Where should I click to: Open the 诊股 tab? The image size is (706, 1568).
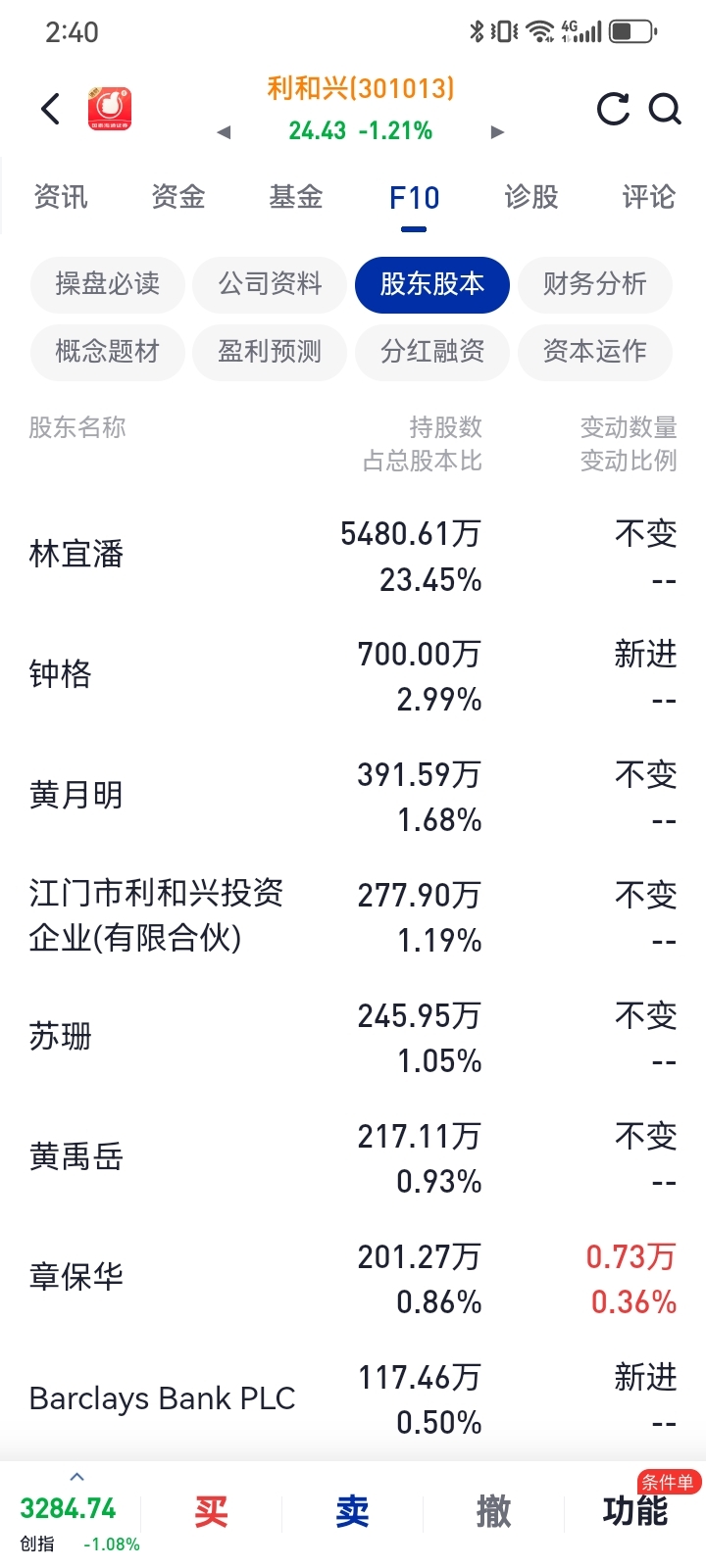531,197
